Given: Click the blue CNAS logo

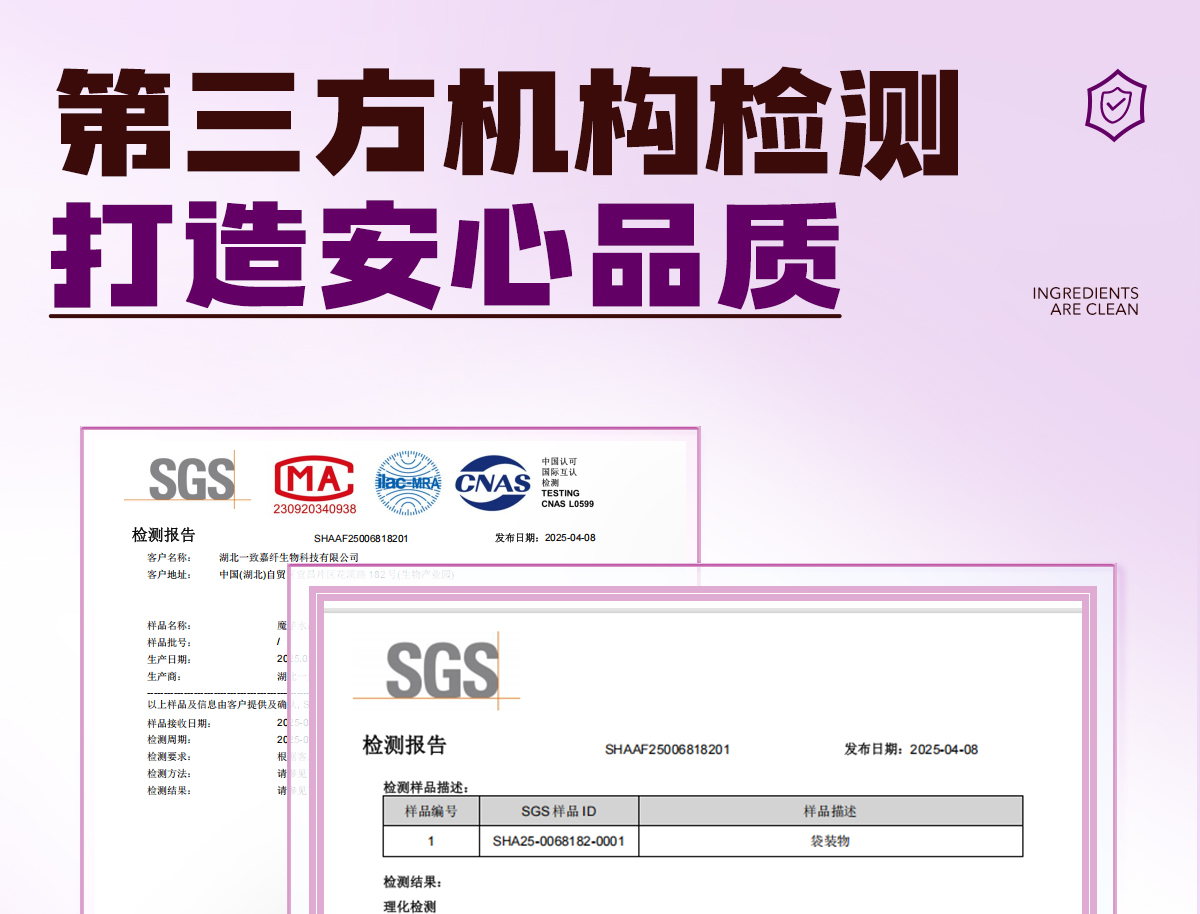Looking at the screenshot, I should [x=493, y=483].
